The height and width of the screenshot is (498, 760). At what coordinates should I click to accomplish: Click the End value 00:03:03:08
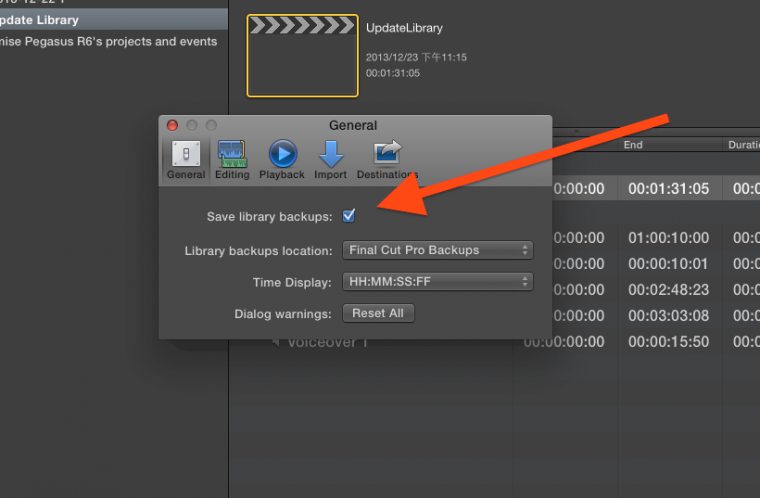point(668,316)
